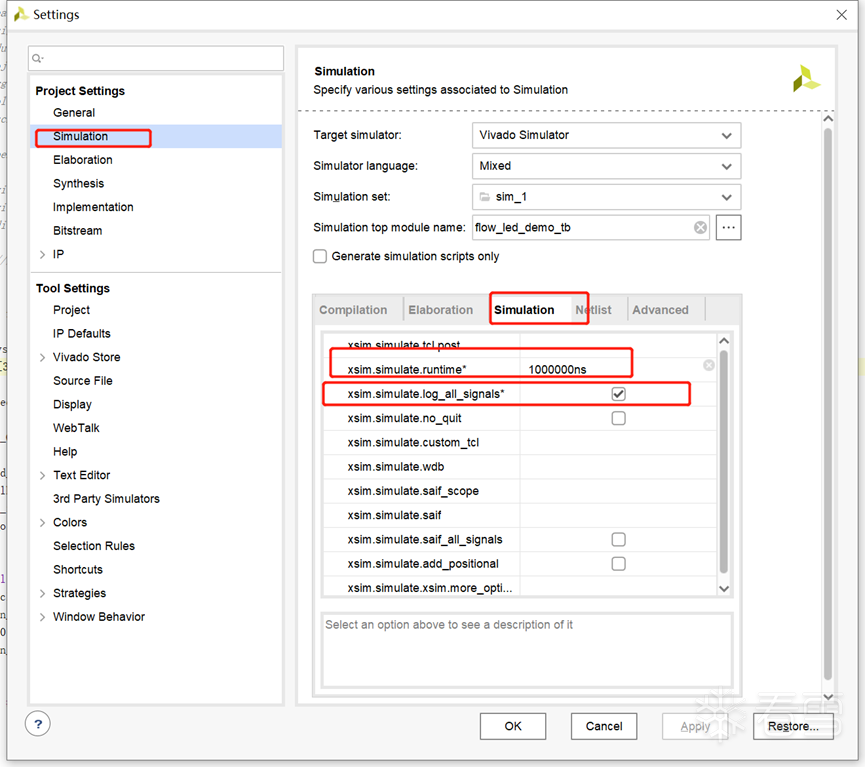Click the OK button

(513, 726)
